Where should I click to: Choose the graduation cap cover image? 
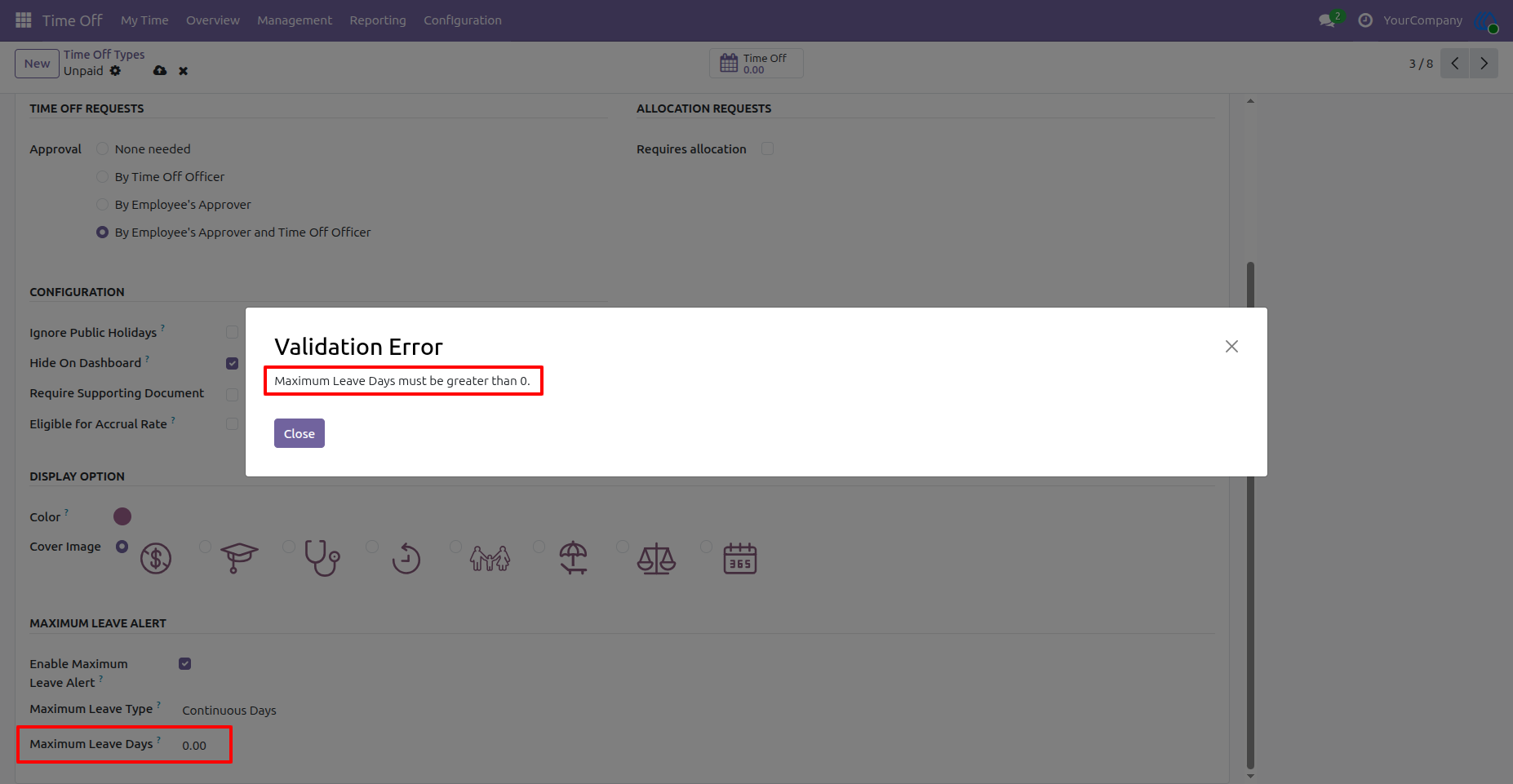pos(239,559)
